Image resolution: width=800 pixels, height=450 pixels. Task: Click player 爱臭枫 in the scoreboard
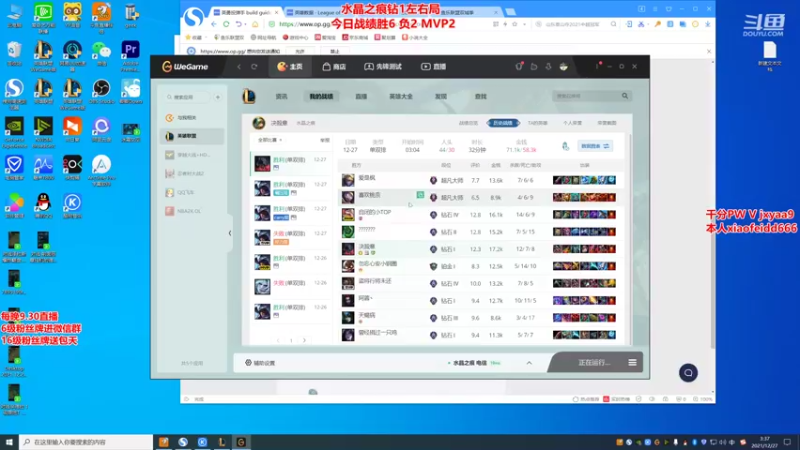[x=367, y=178]
